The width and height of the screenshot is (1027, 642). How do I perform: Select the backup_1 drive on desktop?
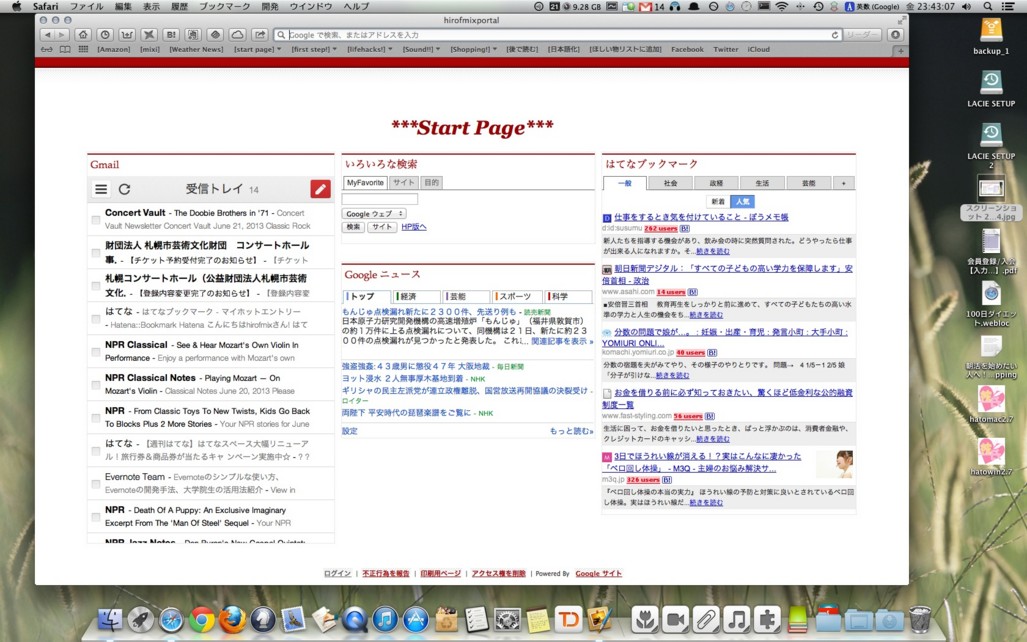click(991, 37)
